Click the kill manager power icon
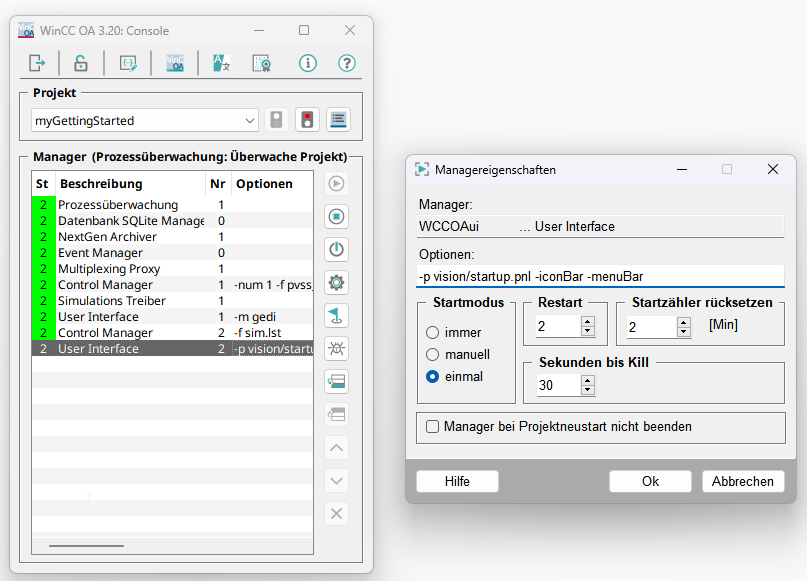 click(x=336, y=250)
